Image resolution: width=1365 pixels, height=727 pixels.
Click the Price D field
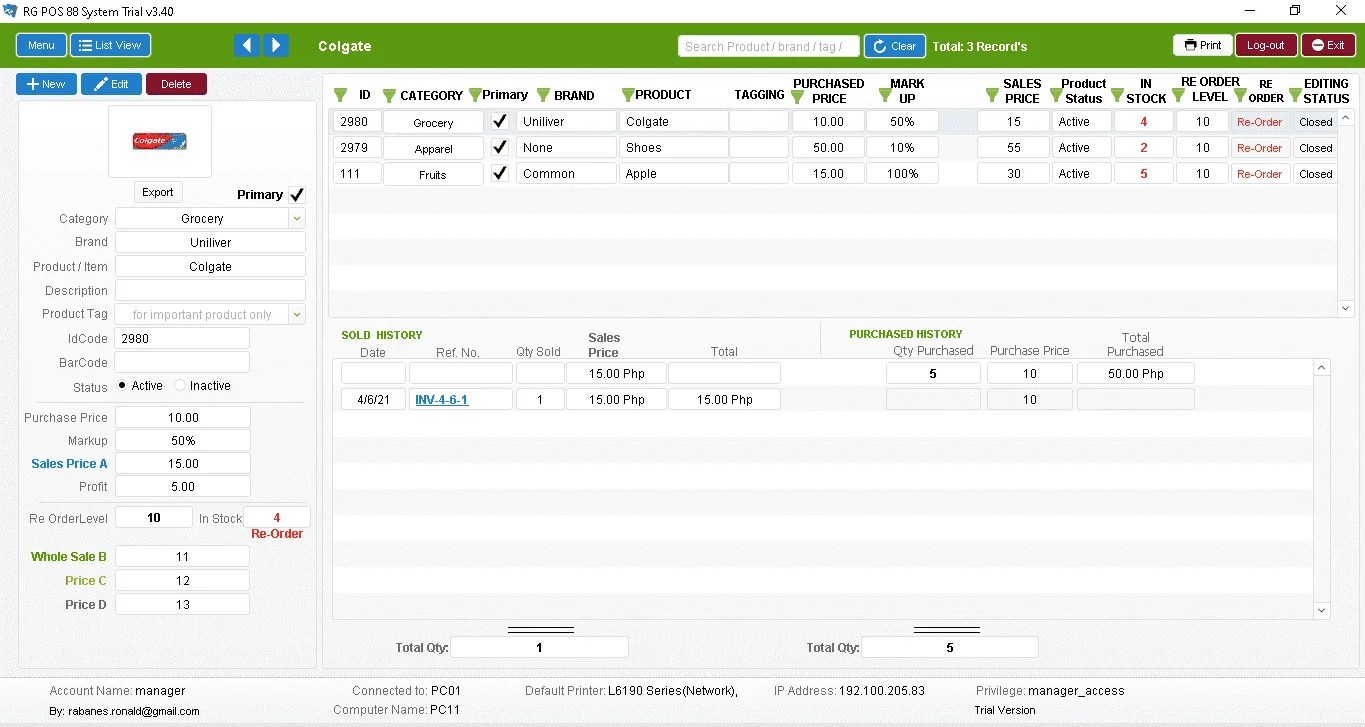click(182, 604)
